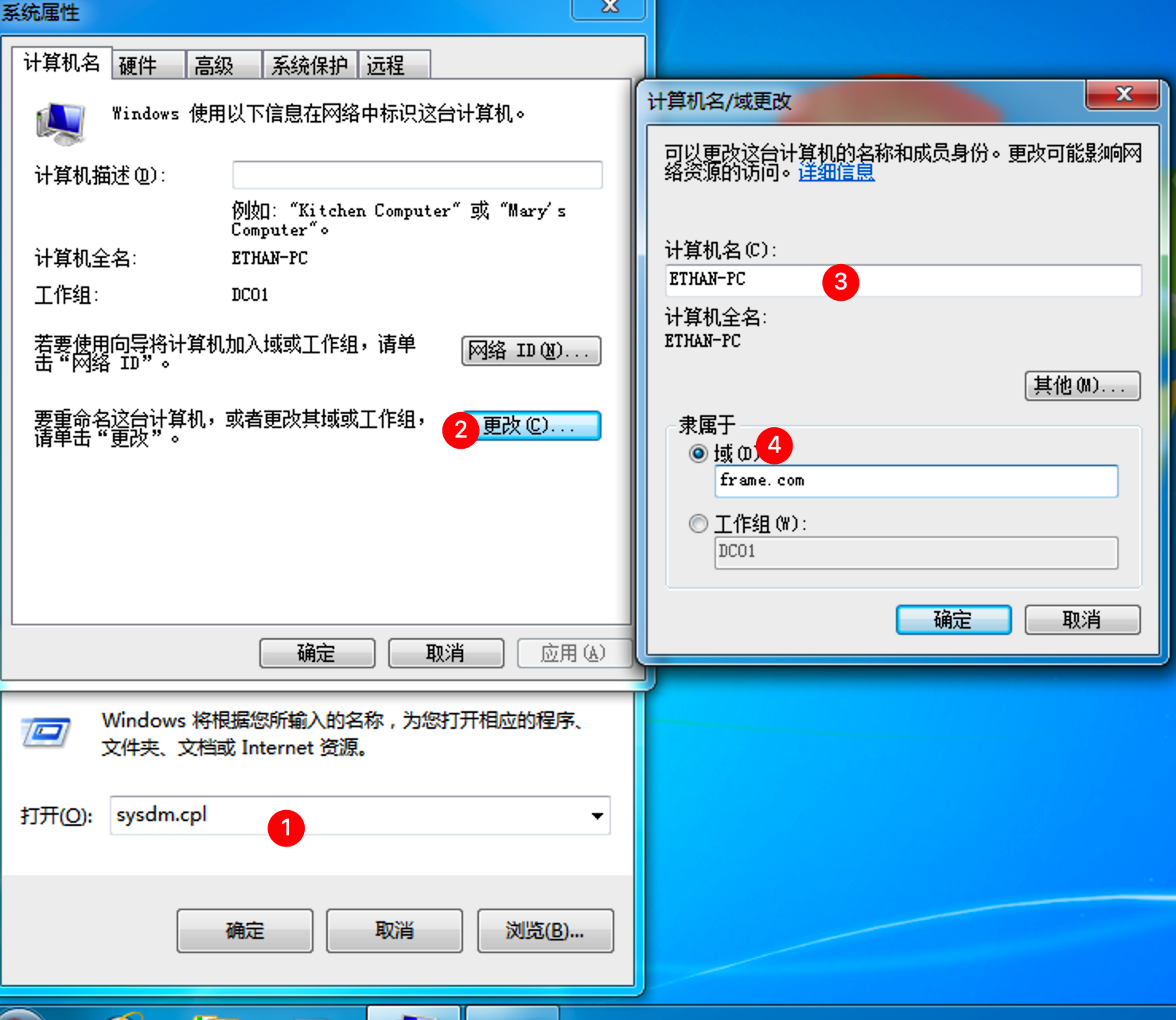Click 取消 in the System Properties window

tap(446, 653)
